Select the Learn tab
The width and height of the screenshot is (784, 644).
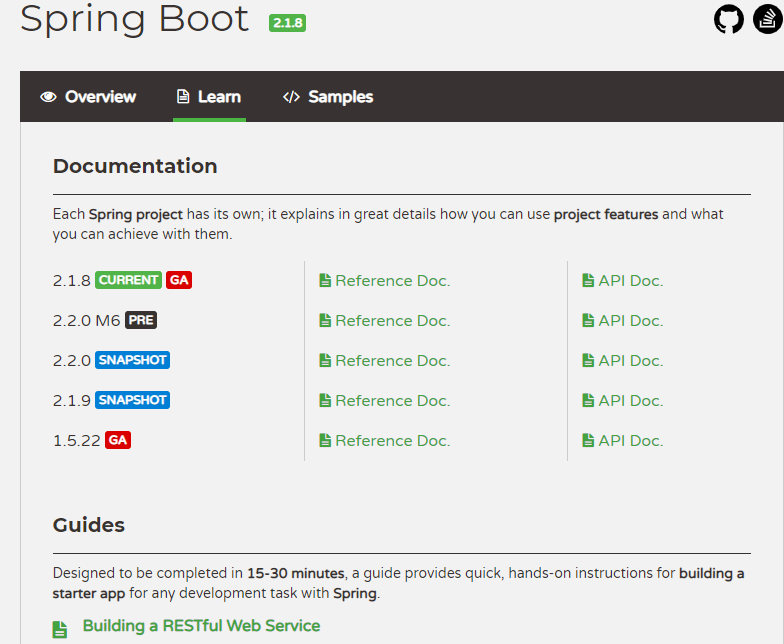point(209,96)
